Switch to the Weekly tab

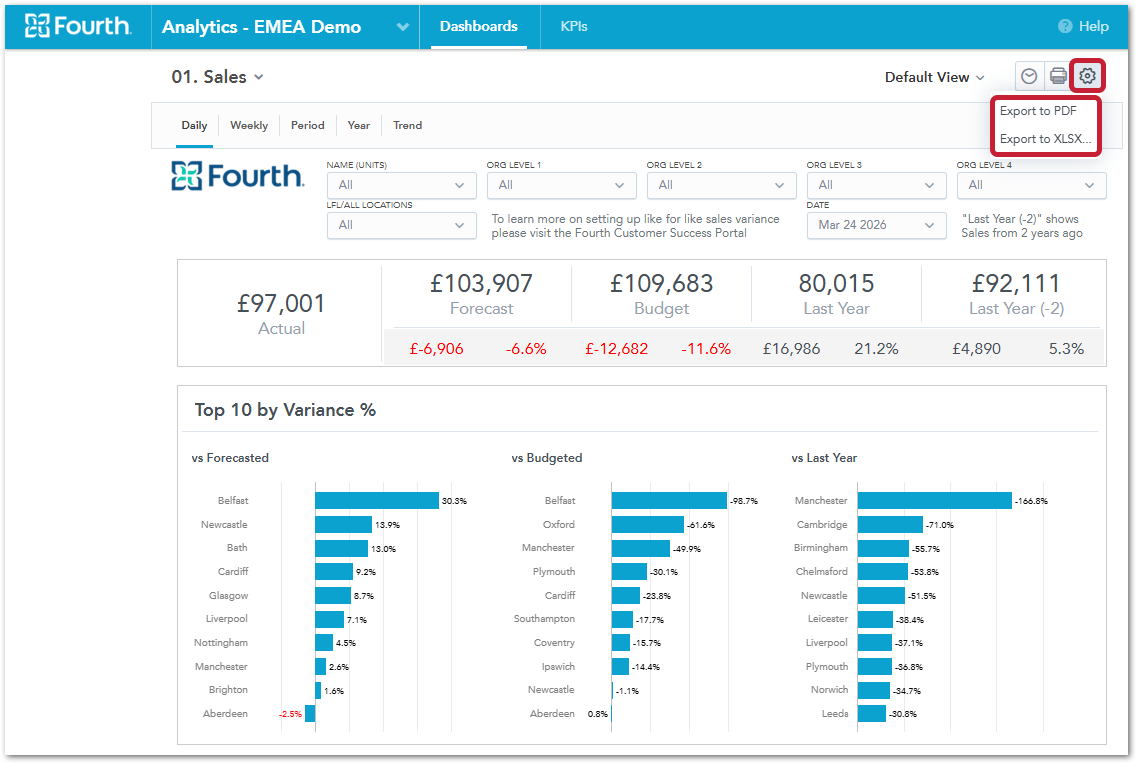click(x=249, y=125)
